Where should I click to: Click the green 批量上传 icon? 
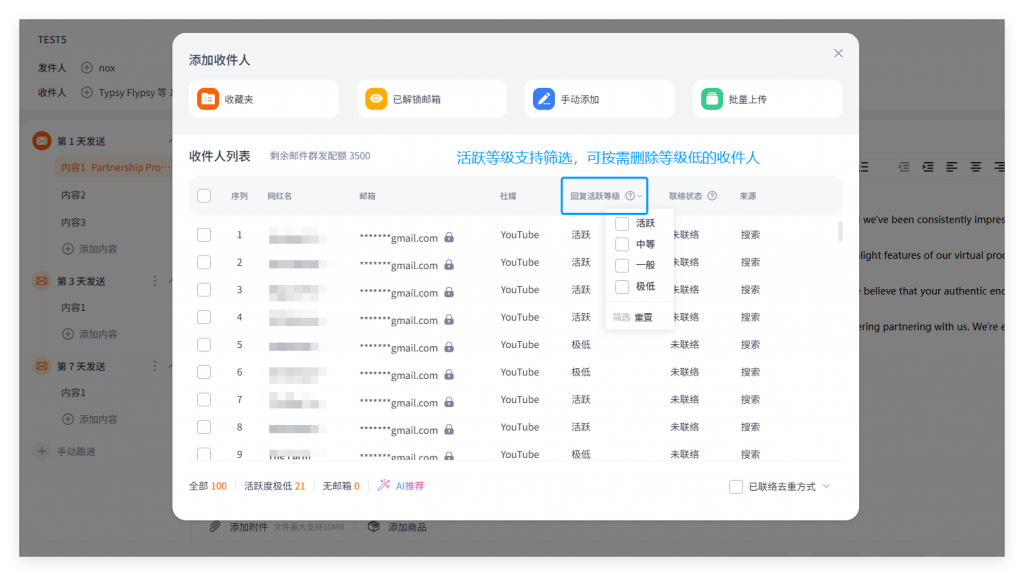pyautogui.click(x=711, y=99)
